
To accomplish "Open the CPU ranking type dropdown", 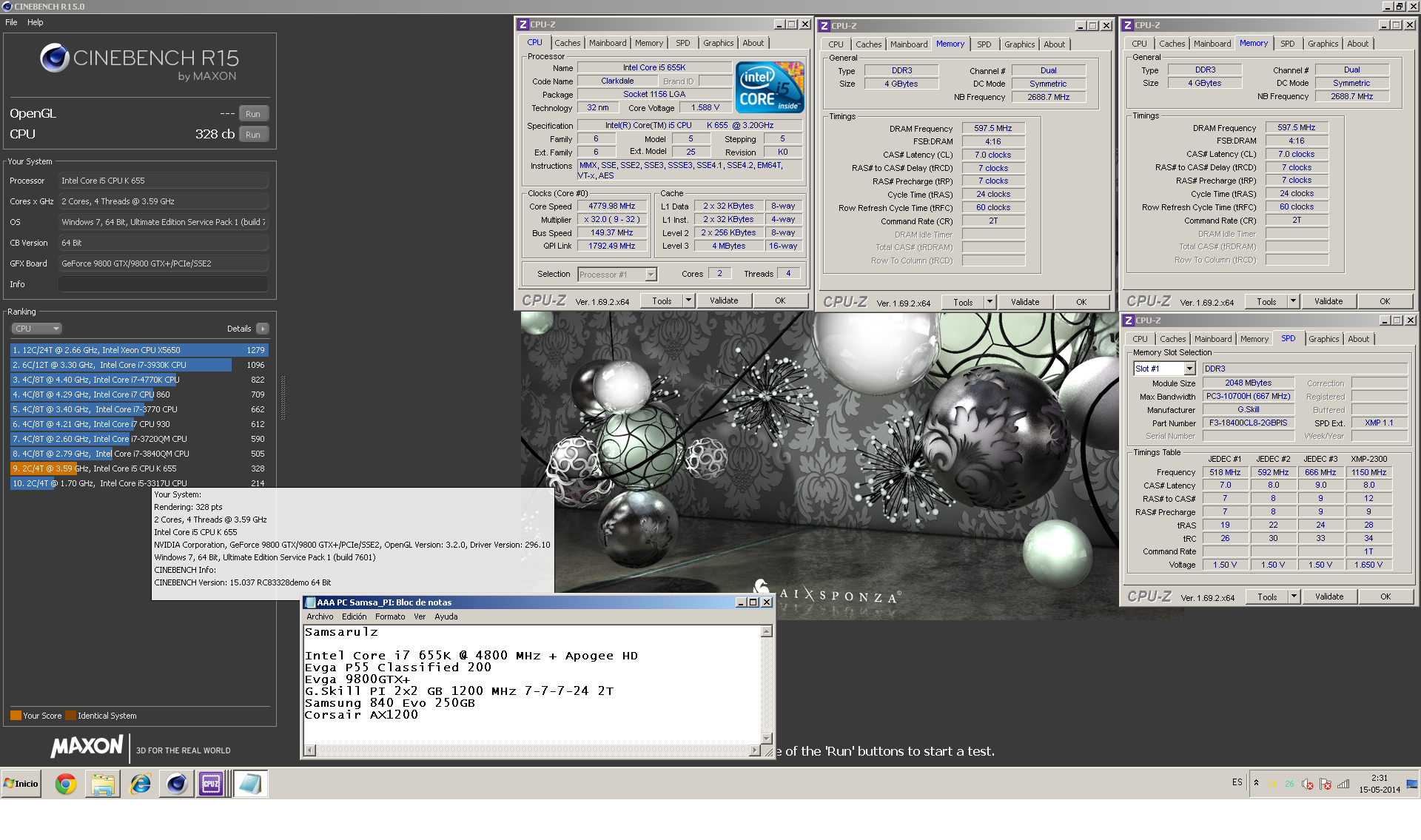I will 36,329.
